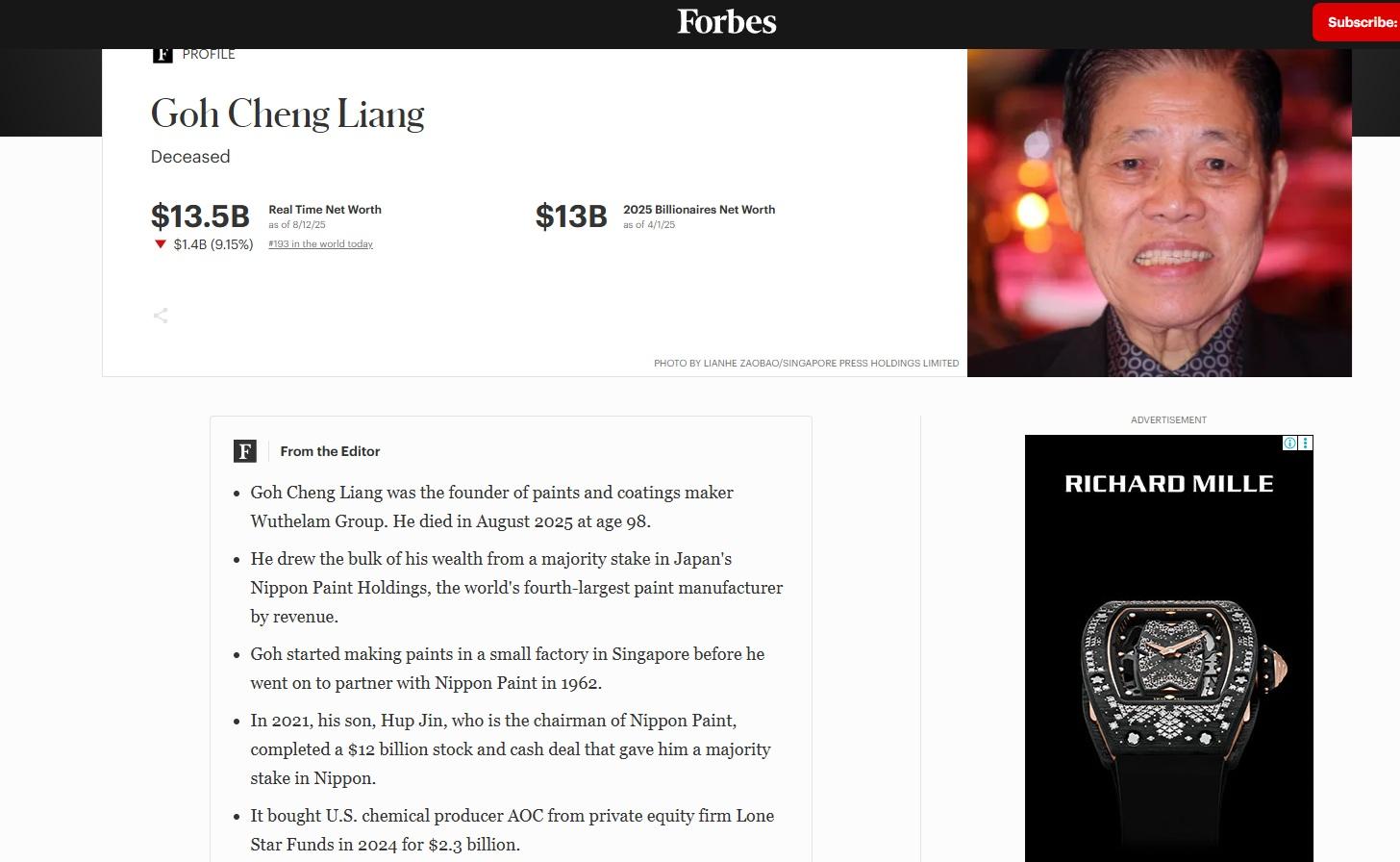
Task: Click the F icon next to From the Editor
Action: [245, 451]
